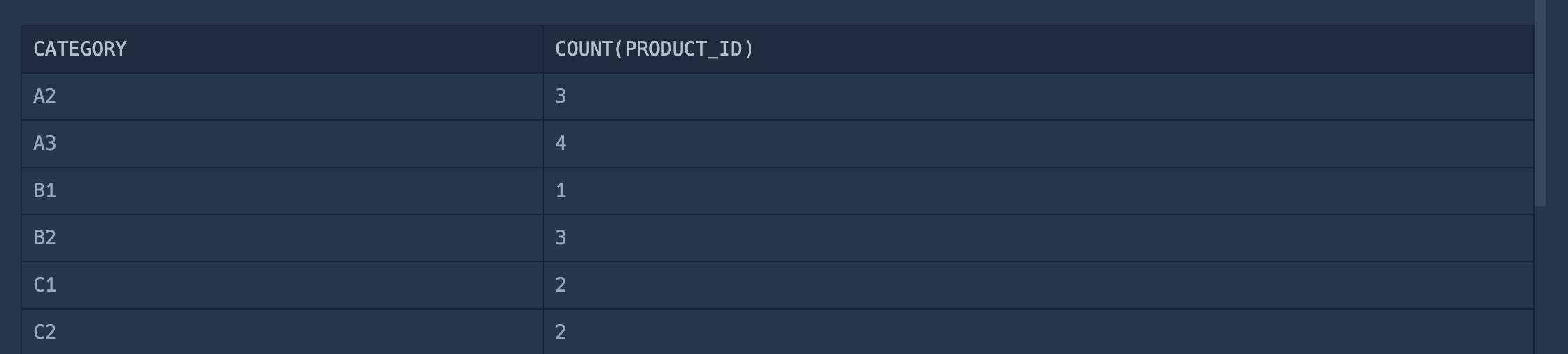Select the C1 category cell
This screenshot has width=1568, height=354.
click(282, 285)
